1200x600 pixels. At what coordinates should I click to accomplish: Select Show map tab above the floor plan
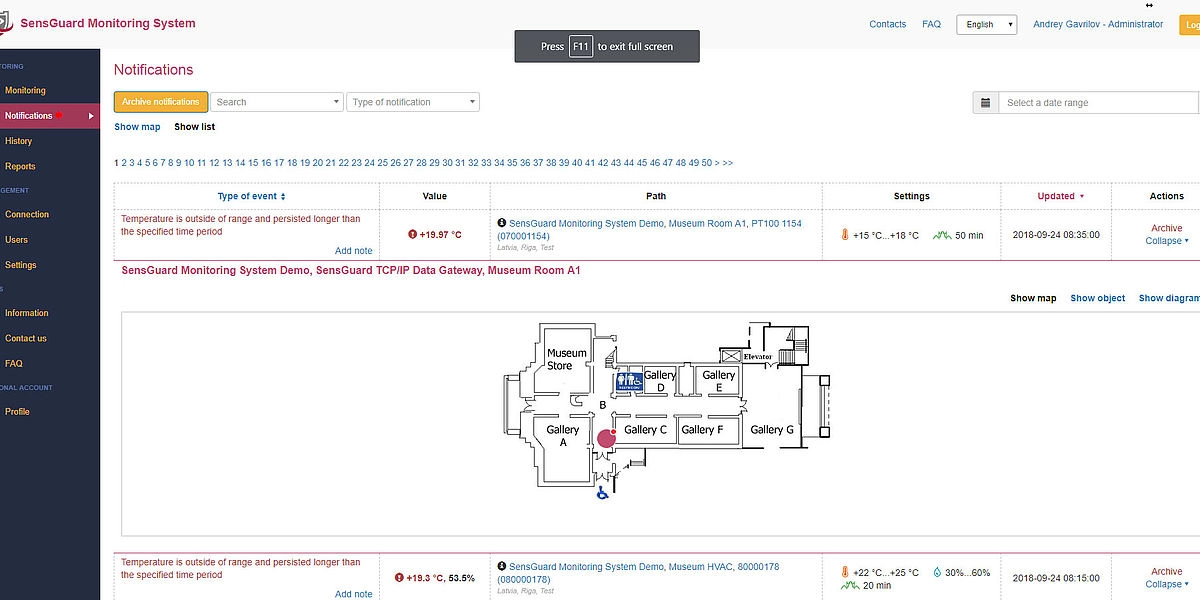point(1033,298)
